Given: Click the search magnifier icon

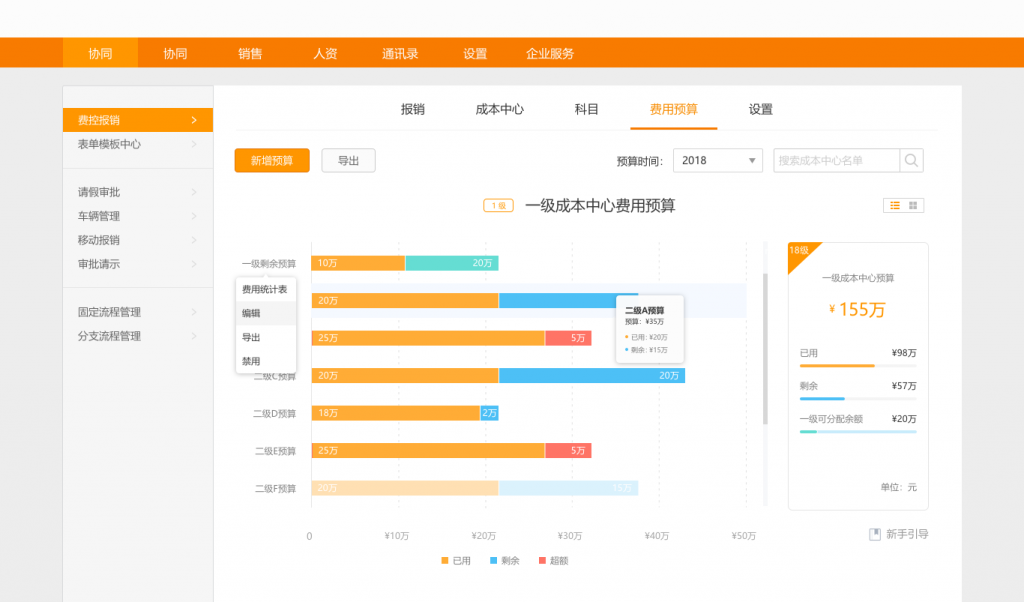Looking at the screenshot, I should pyautogui.click(x=911, y=160).
